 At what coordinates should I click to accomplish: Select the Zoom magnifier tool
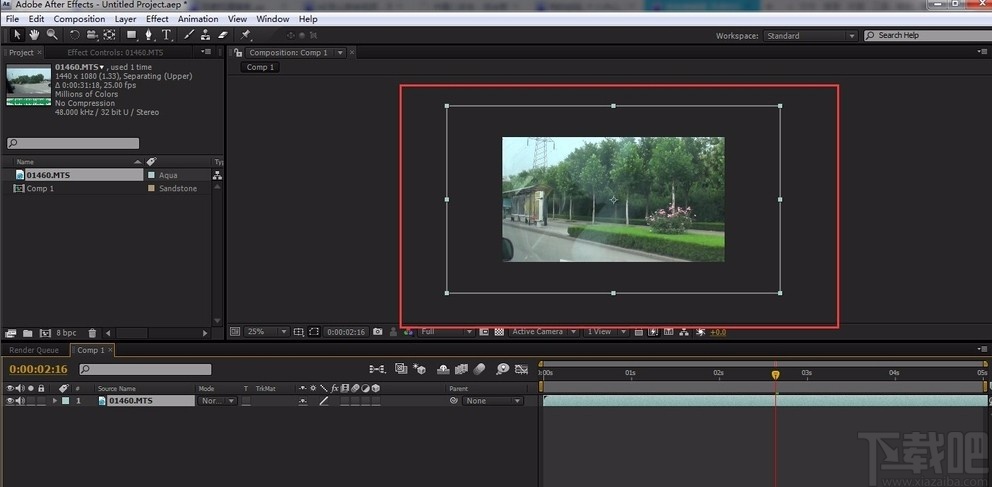52,34
